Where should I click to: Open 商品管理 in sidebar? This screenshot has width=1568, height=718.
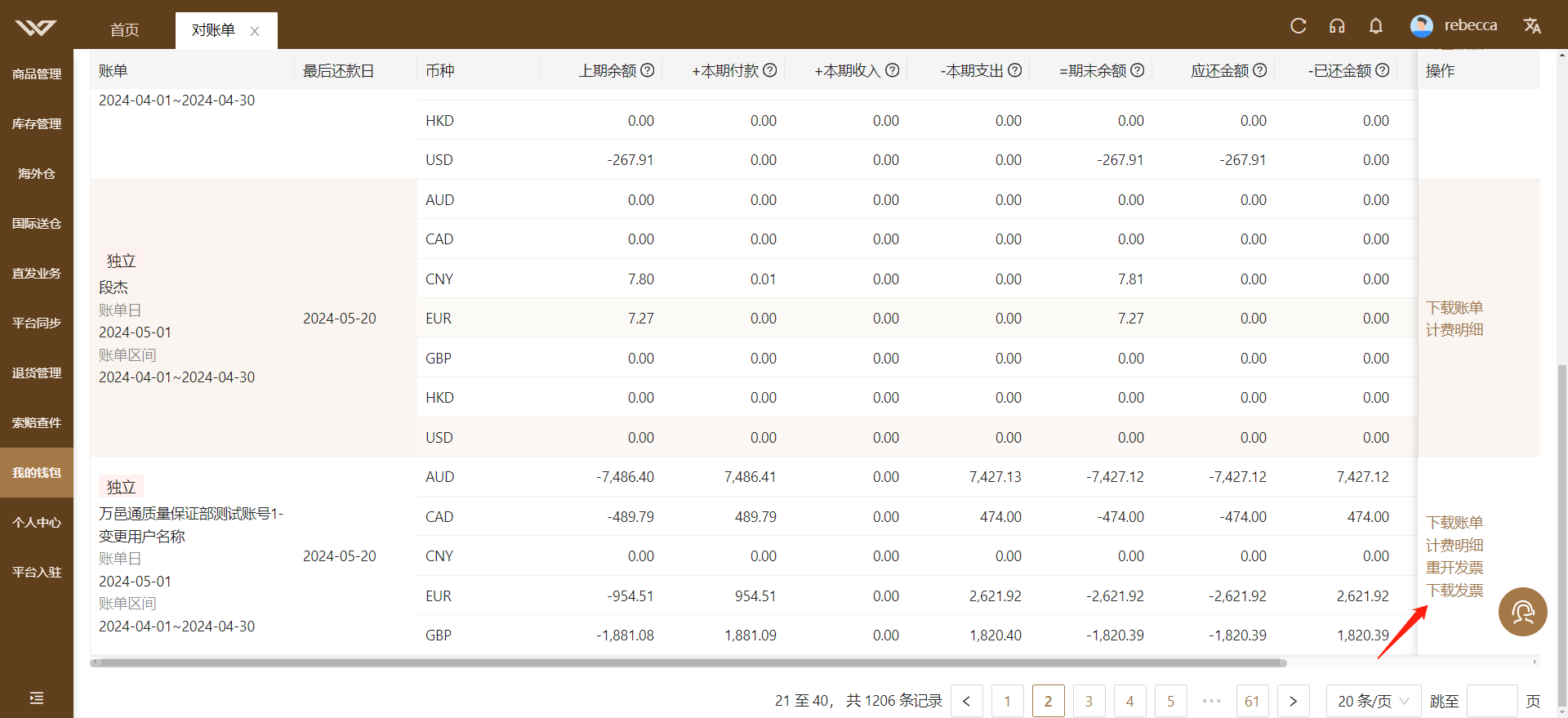(37, 74)
